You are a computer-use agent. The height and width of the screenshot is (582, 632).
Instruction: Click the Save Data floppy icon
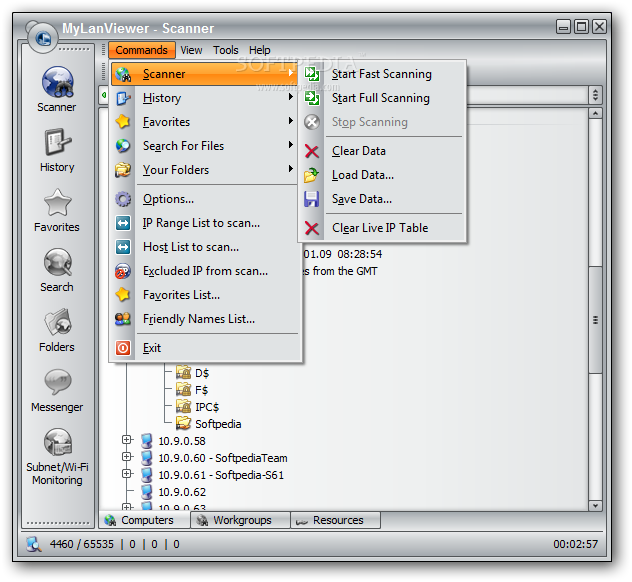click(x=312, y=199)
